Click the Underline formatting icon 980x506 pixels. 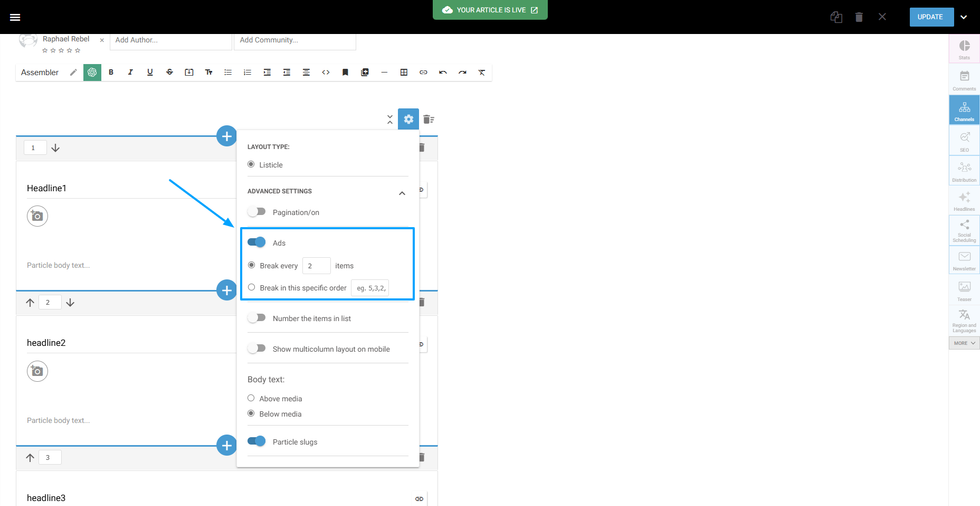click(x=150, y=73)
